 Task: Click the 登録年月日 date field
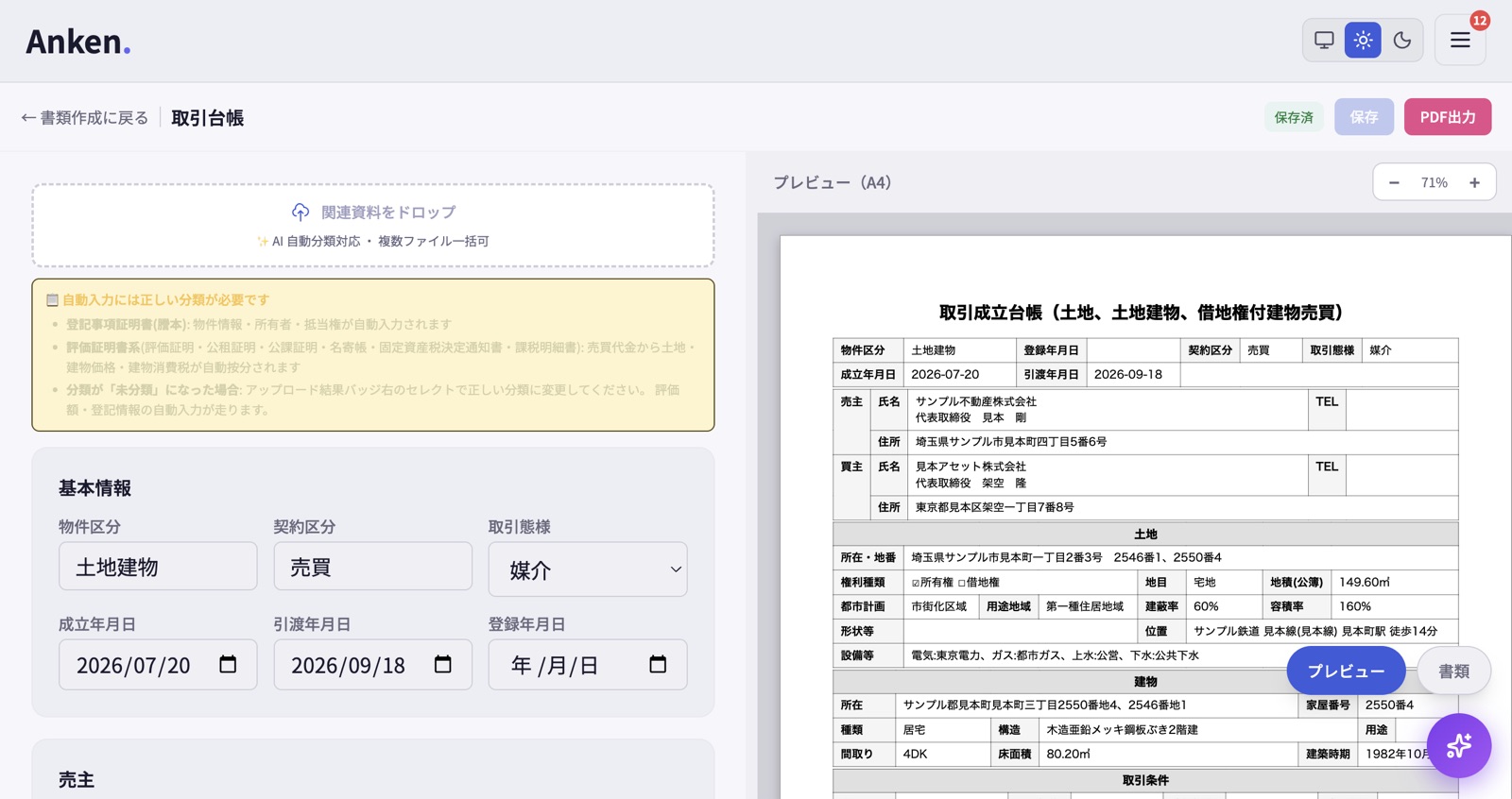[x=588, y=665]
